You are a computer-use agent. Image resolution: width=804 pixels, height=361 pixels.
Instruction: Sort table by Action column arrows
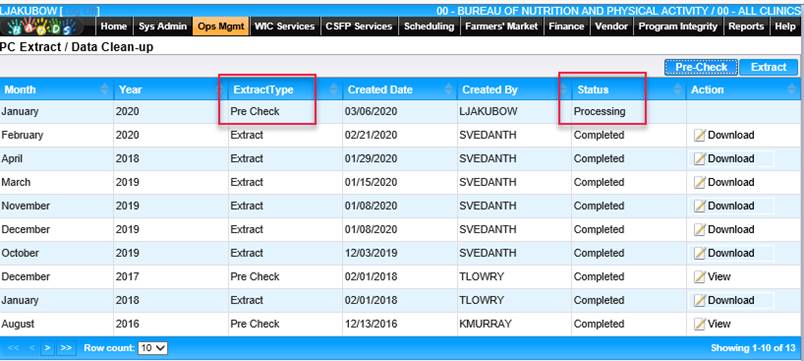[x=792, y=90]
